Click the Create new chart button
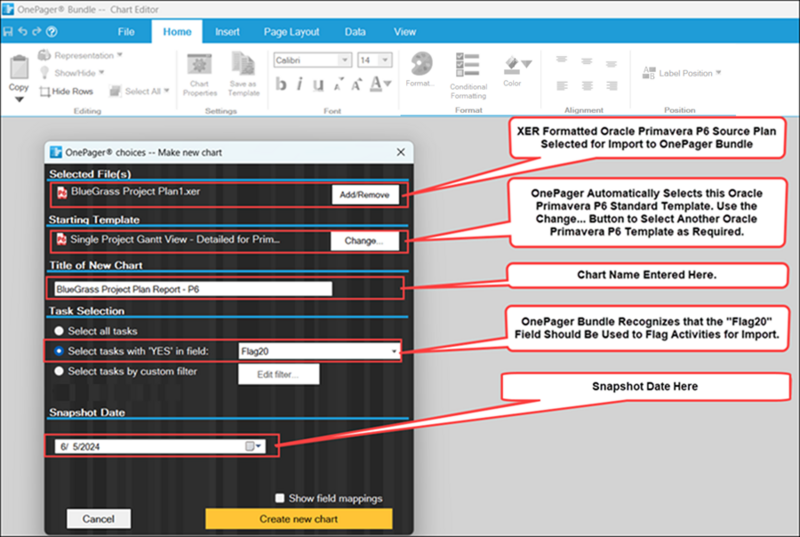This screenshot has width=800, height=537. click(x=299, y=519)
